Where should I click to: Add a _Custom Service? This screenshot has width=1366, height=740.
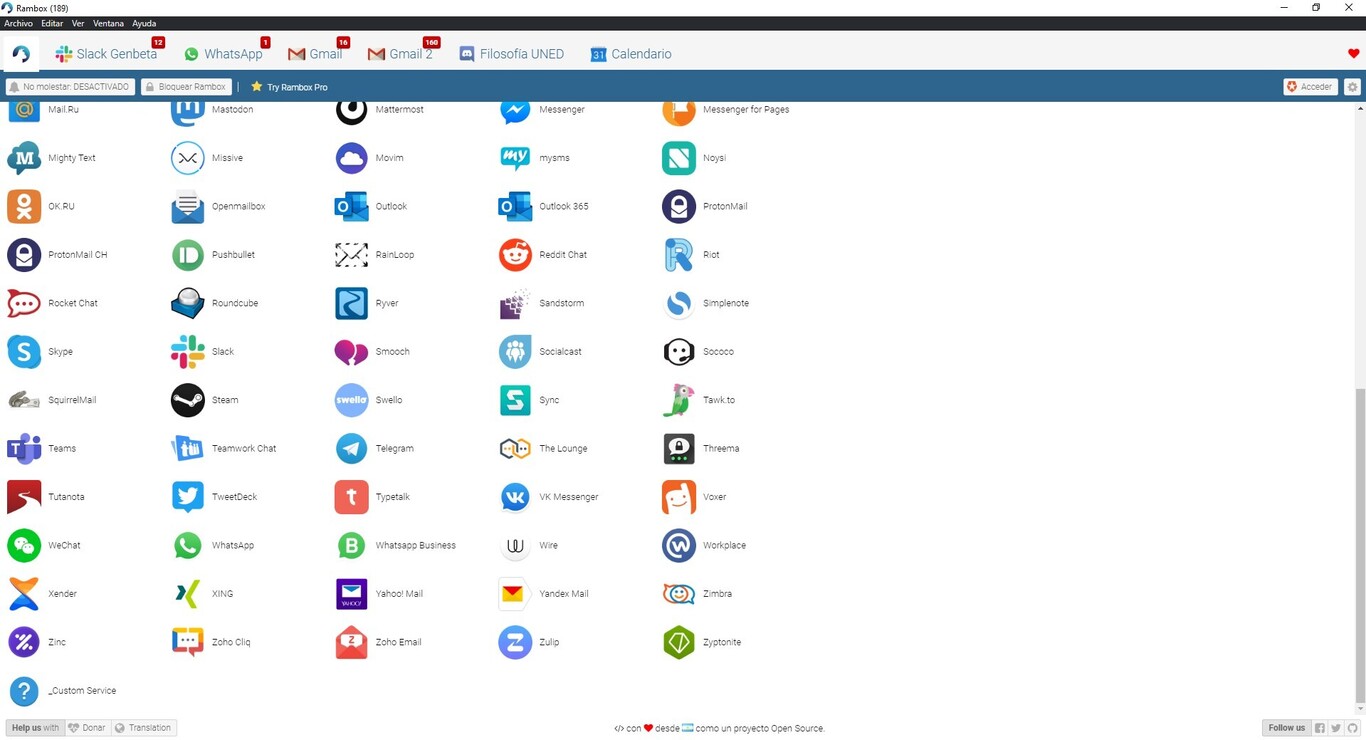click(23, 690)
